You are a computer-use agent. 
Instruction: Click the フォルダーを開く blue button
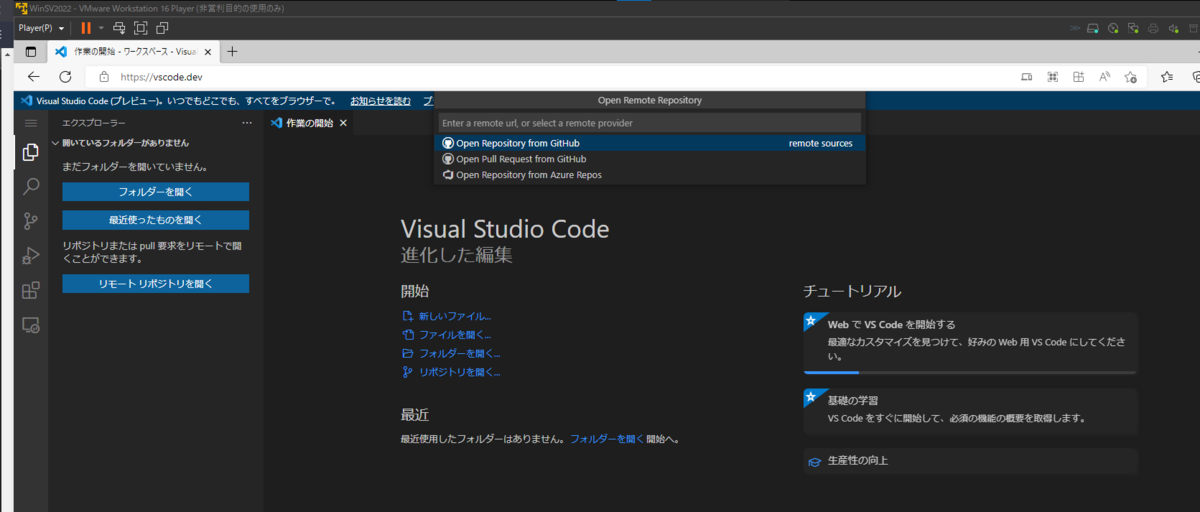coord(155,192)
